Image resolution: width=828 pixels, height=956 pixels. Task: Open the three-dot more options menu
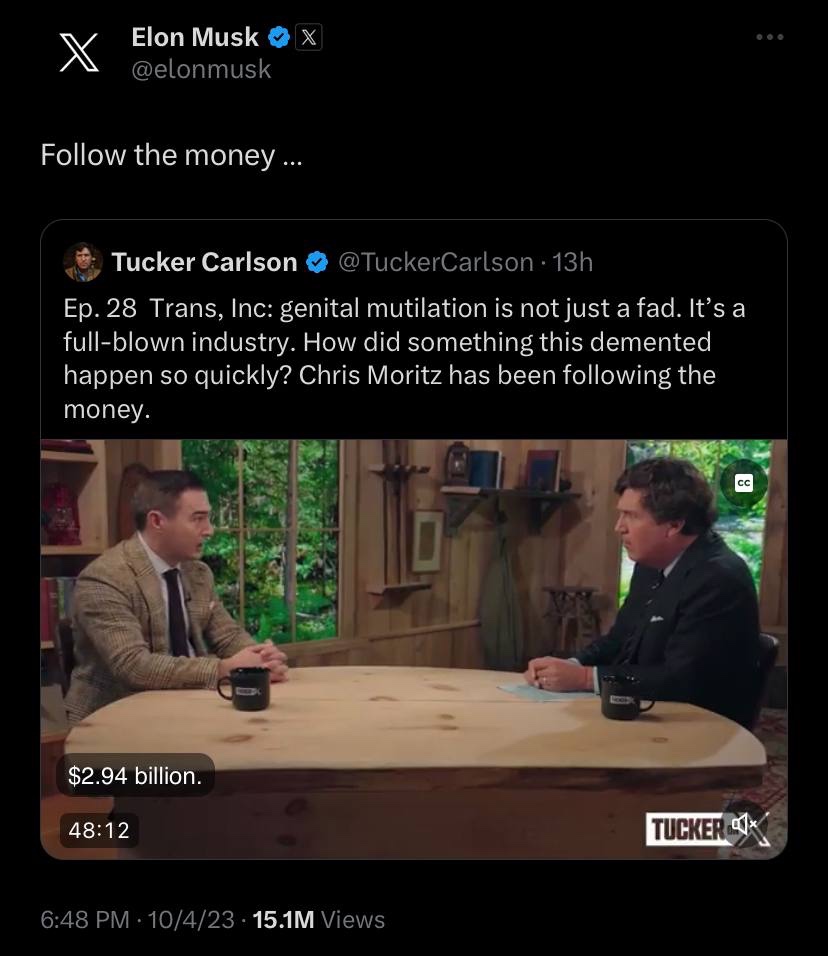(770, 37)
